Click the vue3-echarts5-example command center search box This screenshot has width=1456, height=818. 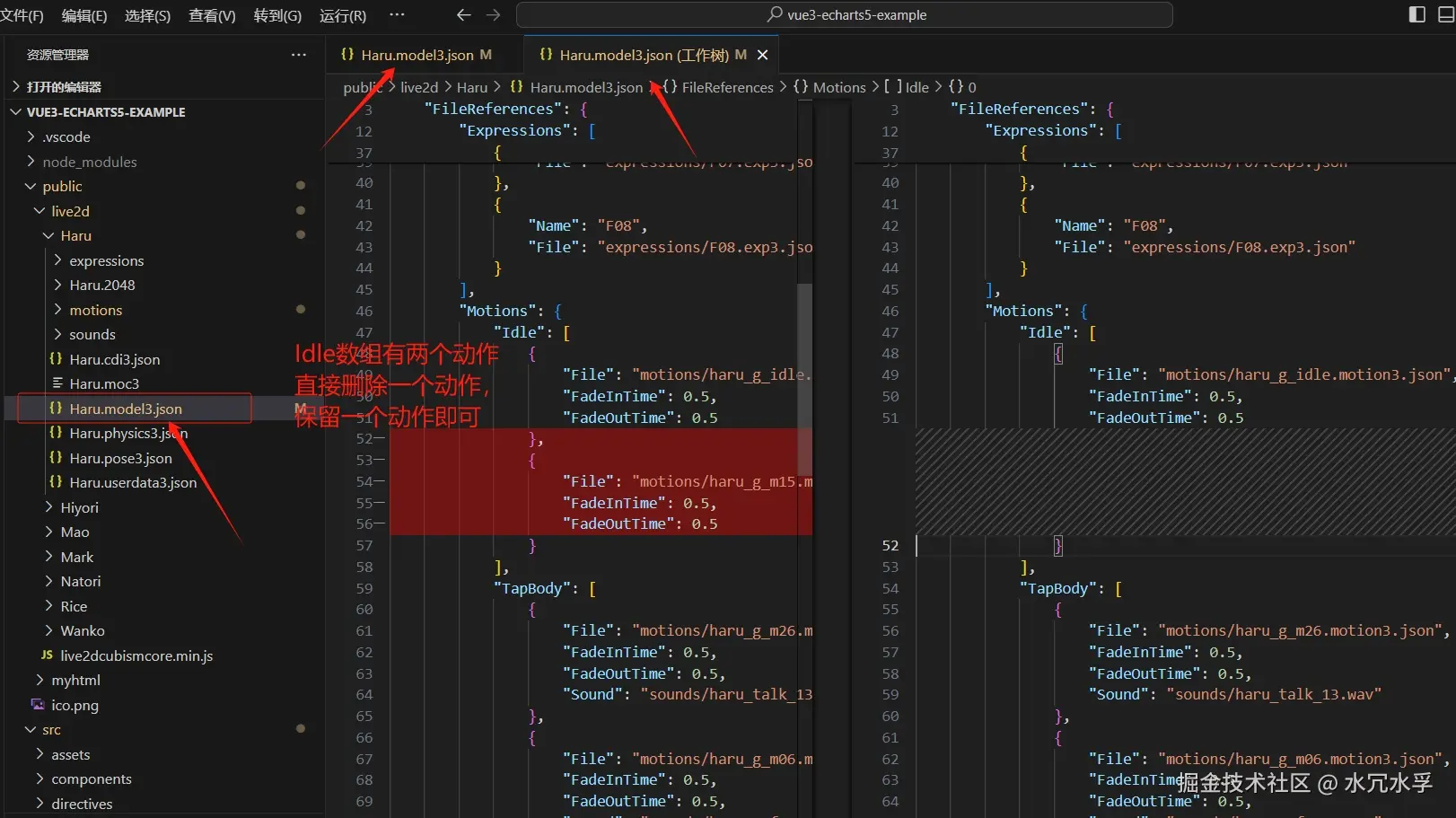(x=845, y=14)
